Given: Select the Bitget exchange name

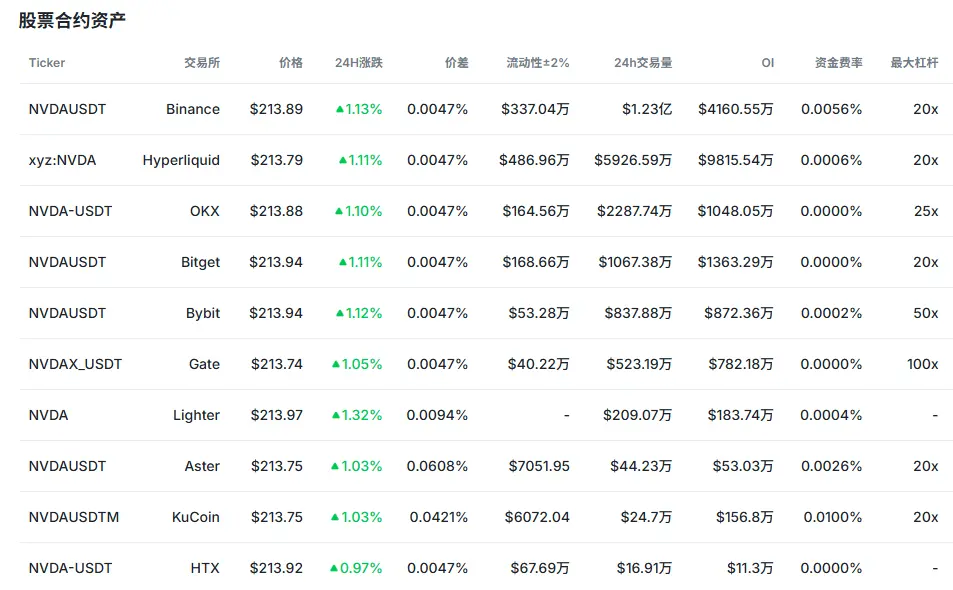Looking at the screenshot, I should click(201, 262).
